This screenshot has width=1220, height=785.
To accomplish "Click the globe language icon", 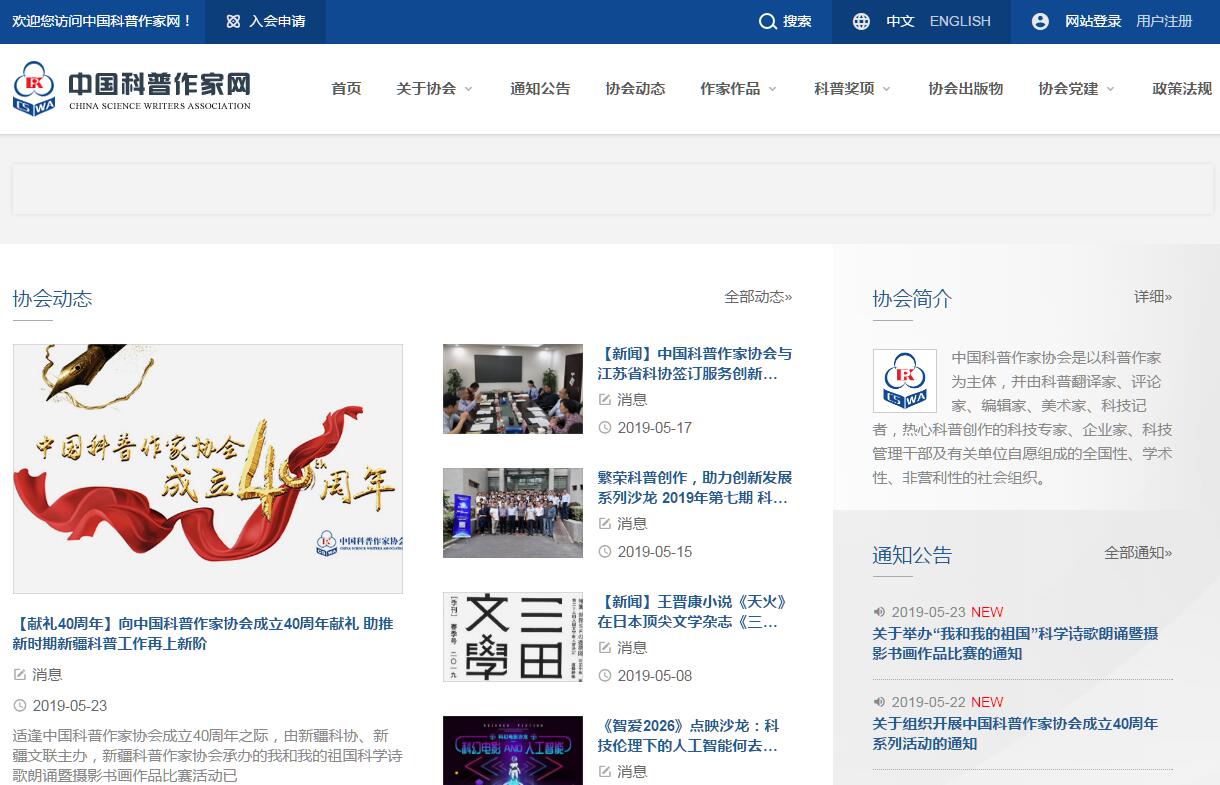I will [x=861, y=22].
